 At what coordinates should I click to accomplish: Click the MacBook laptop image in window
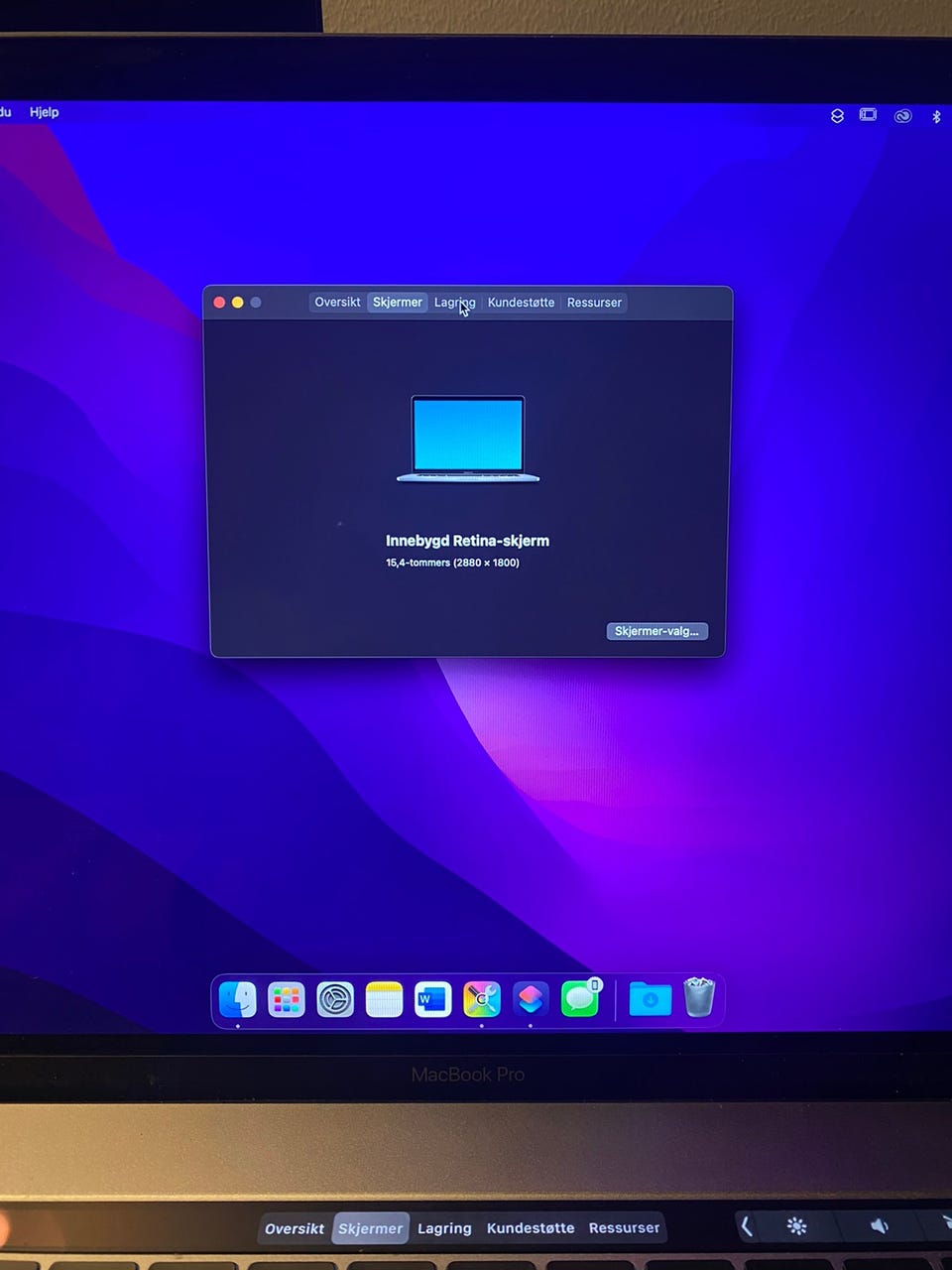(x=468, y=439)
